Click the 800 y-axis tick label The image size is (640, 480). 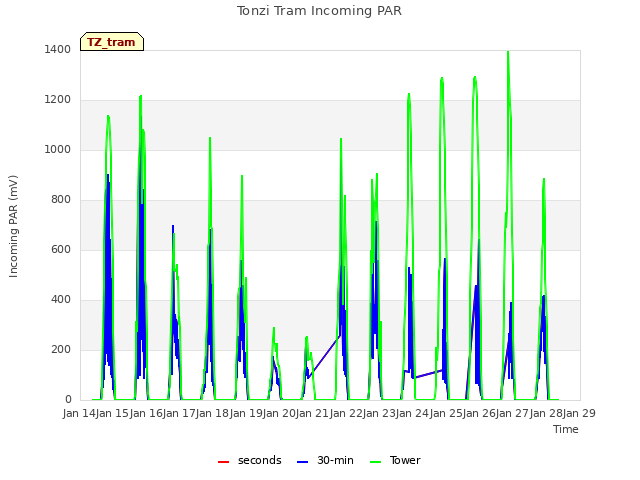pos(61,200)
